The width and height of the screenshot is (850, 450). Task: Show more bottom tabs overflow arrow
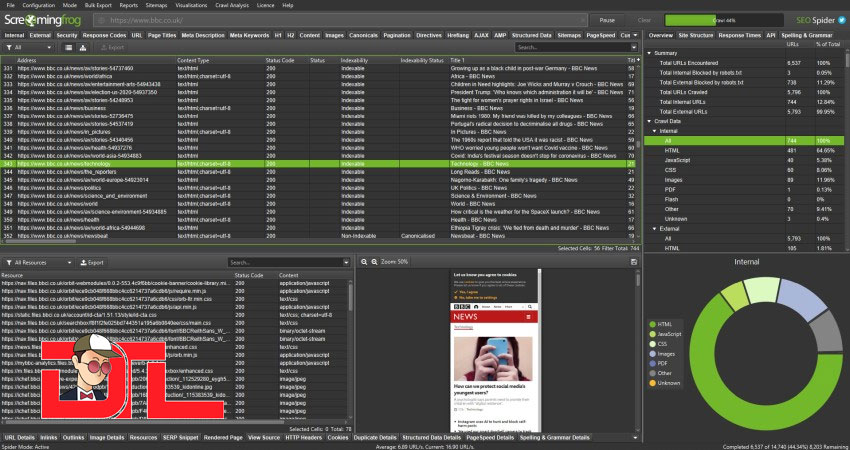(635, 438)
